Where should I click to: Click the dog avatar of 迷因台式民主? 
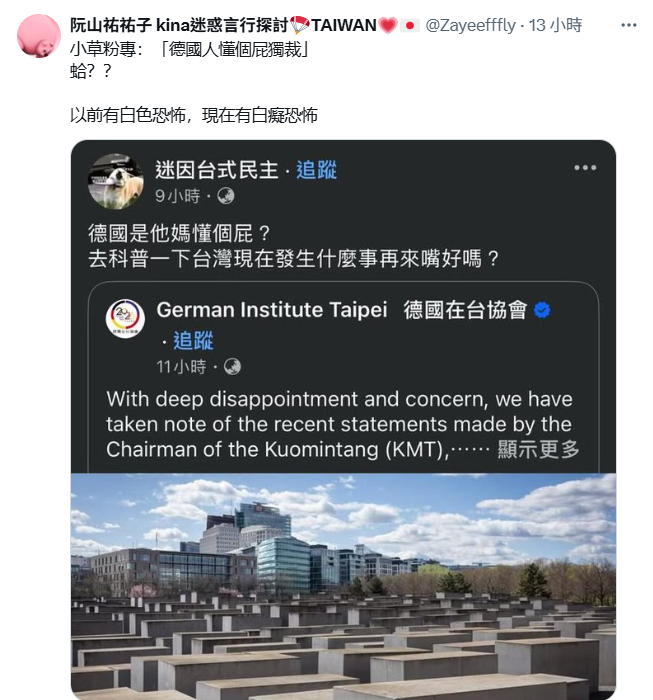(x=116, y=182)
